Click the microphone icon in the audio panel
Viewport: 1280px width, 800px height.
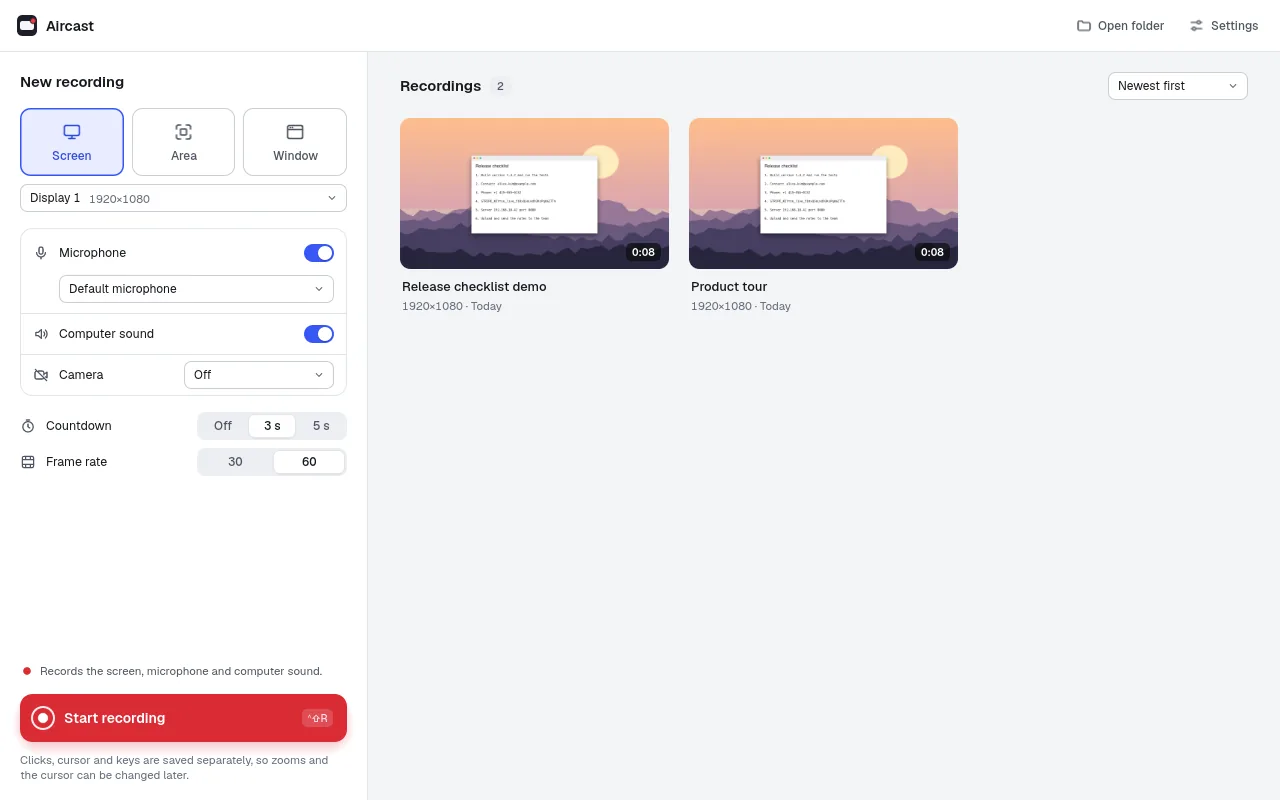tap(41, 253)
